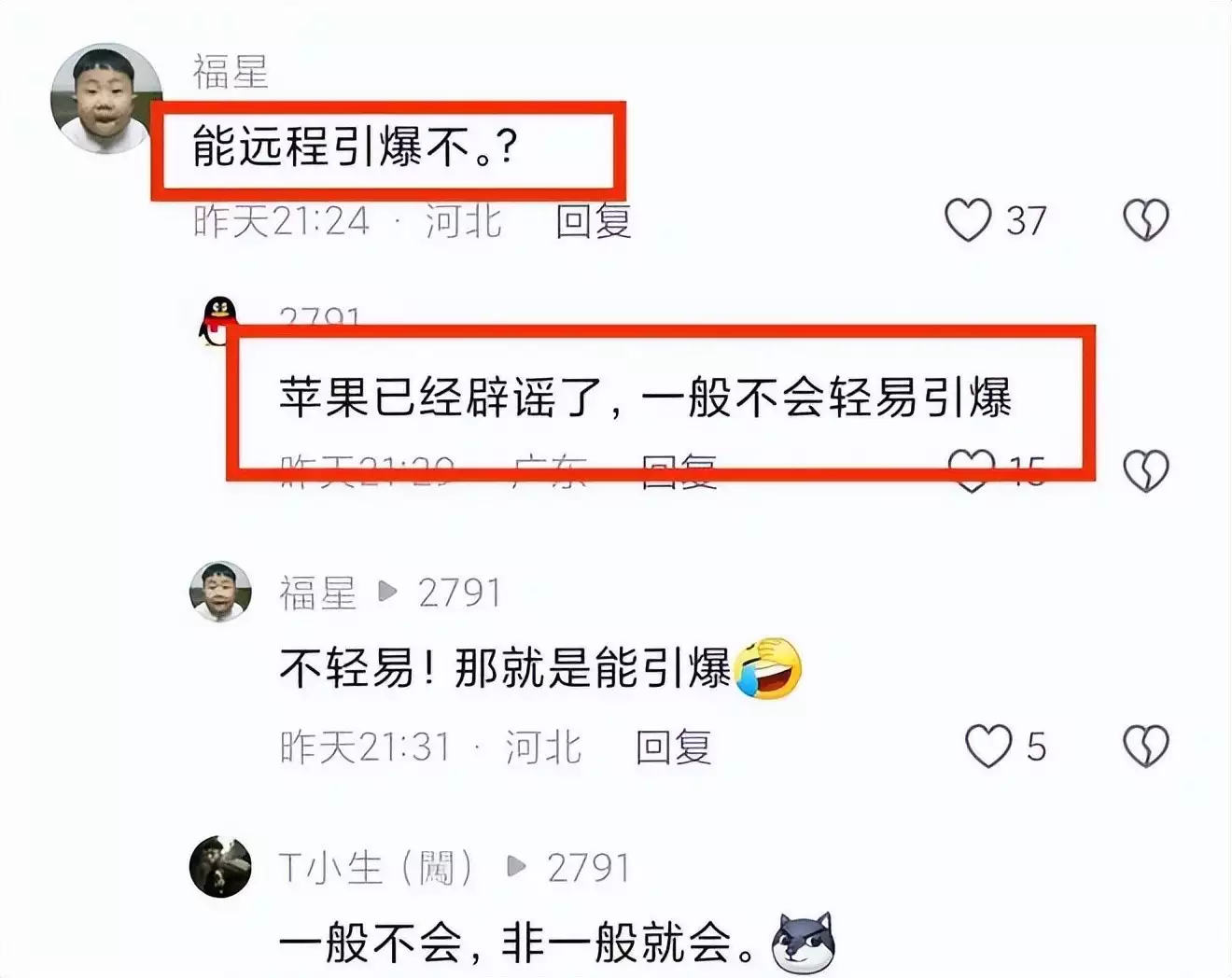This screenshot has height=978, width=1232.
Task: Like 福星's comment with 37 likes
Action: pyautogui.click(x=968, y=221)
